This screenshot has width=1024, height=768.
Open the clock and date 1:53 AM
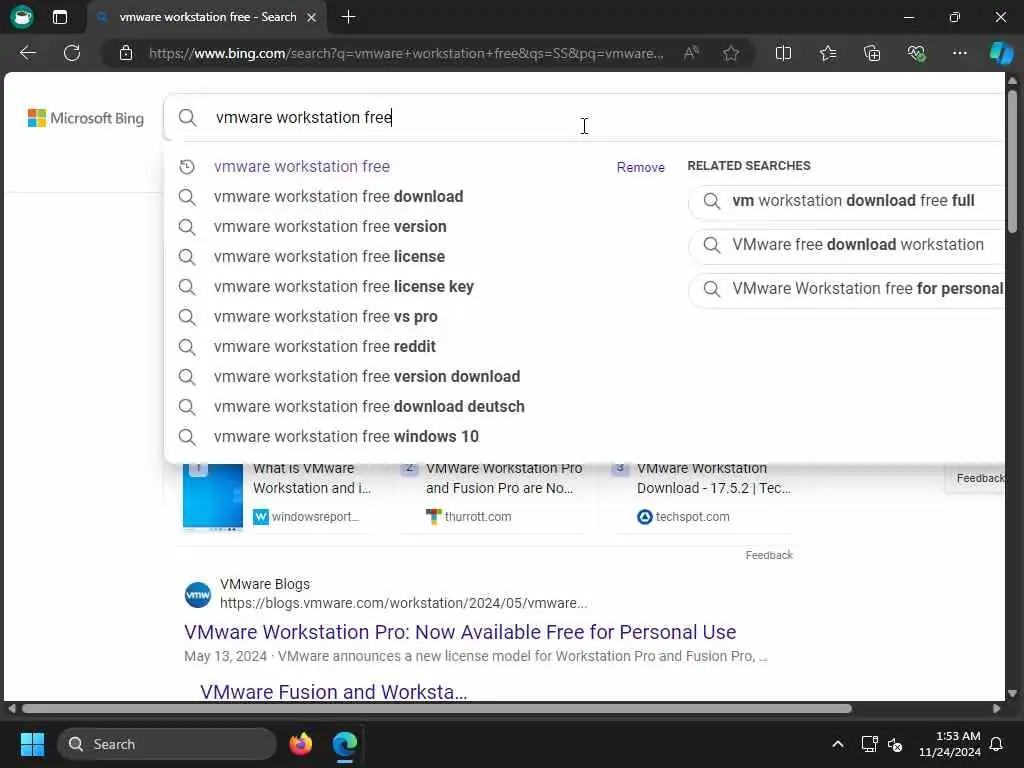949,744
